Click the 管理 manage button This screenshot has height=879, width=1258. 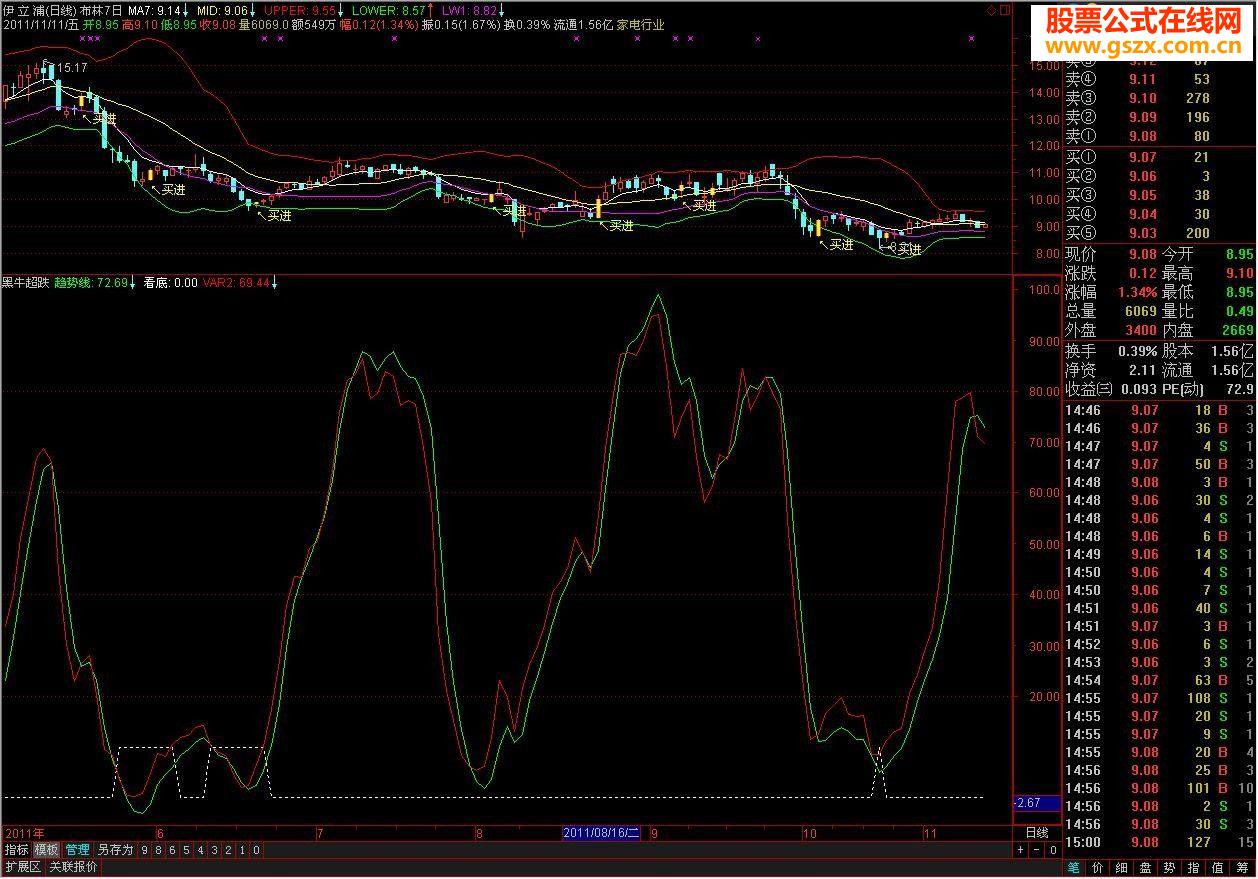(77, 850)
